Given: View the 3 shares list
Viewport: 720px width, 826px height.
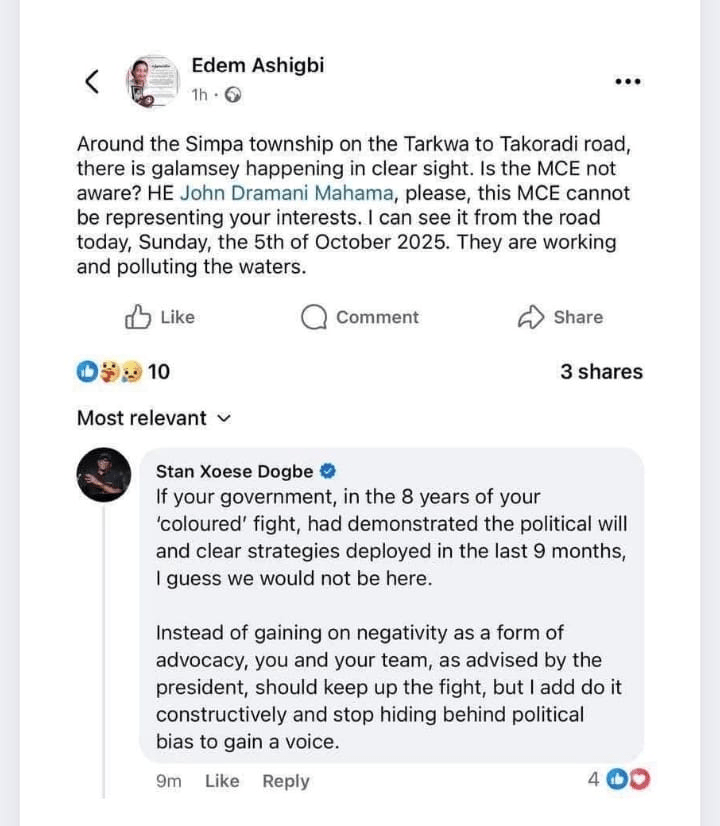Looking at the screenshot, I should (601, 372).
